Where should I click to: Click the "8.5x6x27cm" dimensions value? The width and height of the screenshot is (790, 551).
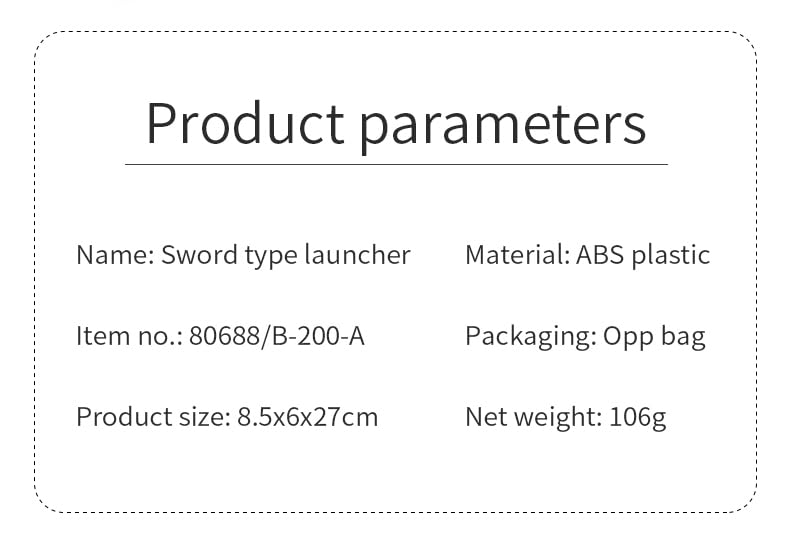pyautogui.click(x=308, y=416)
